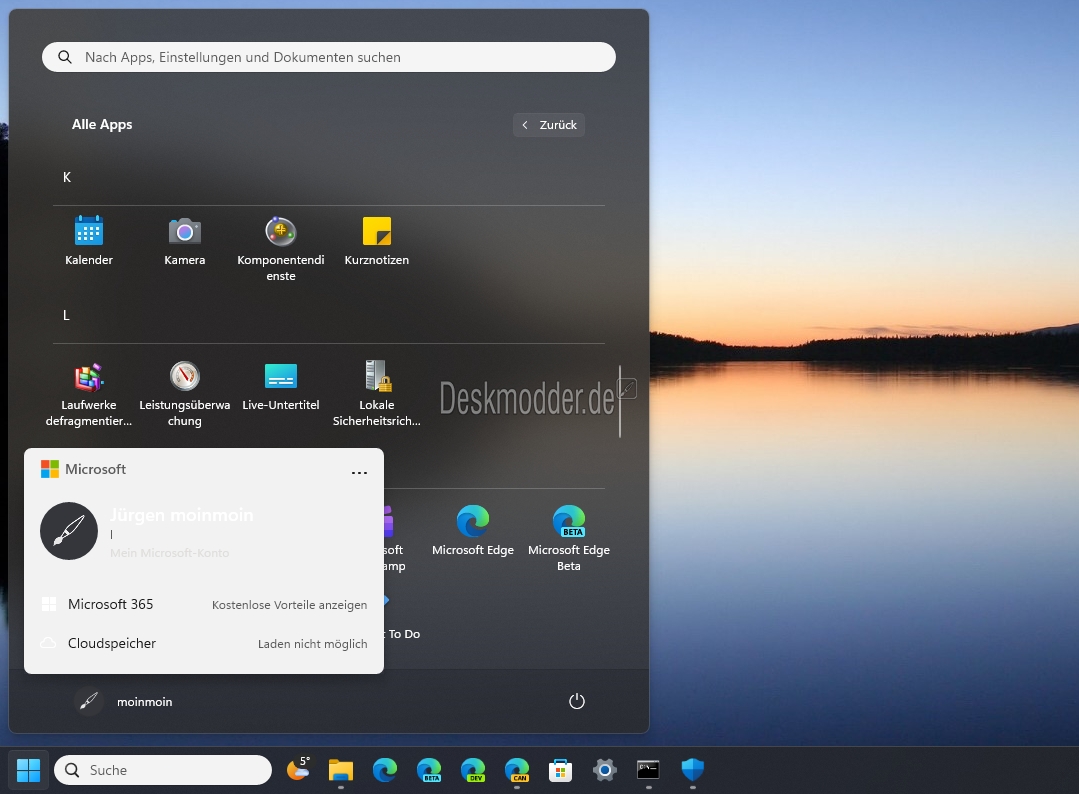Open Komponentendienste
The width and height of the screenshot is (1079, 794).
click(281, 249)
